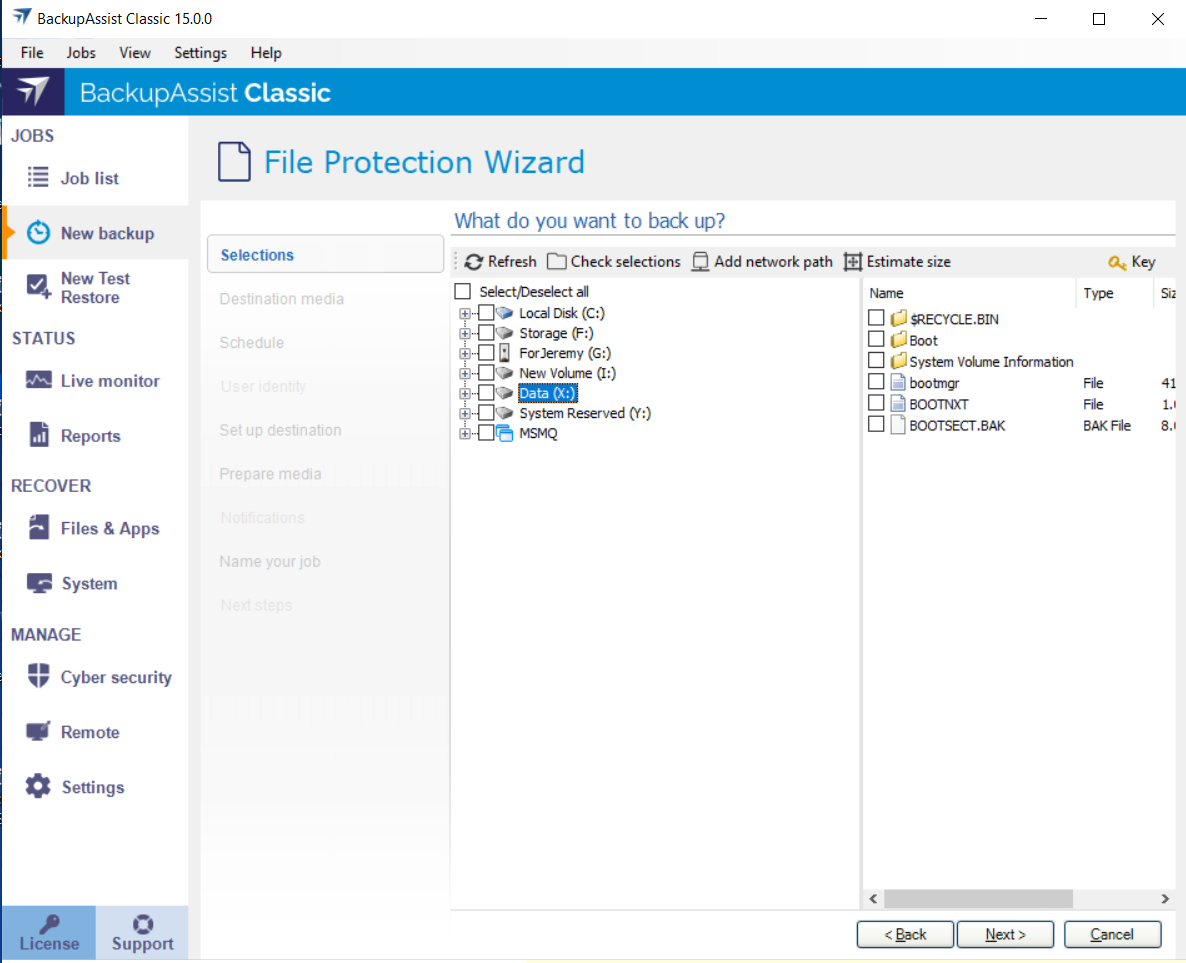
Task: Enable the bootmgr file checkbox
Action: pos(876,383)
